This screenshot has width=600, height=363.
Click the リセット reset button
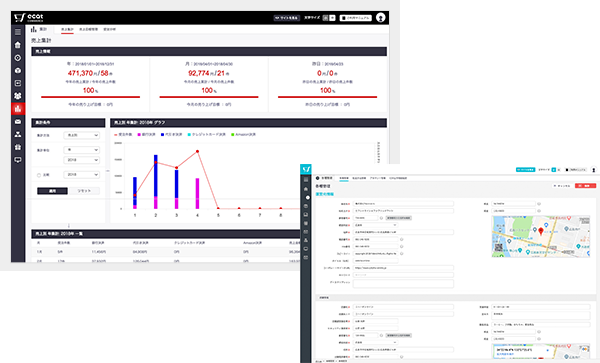[85, 191]
